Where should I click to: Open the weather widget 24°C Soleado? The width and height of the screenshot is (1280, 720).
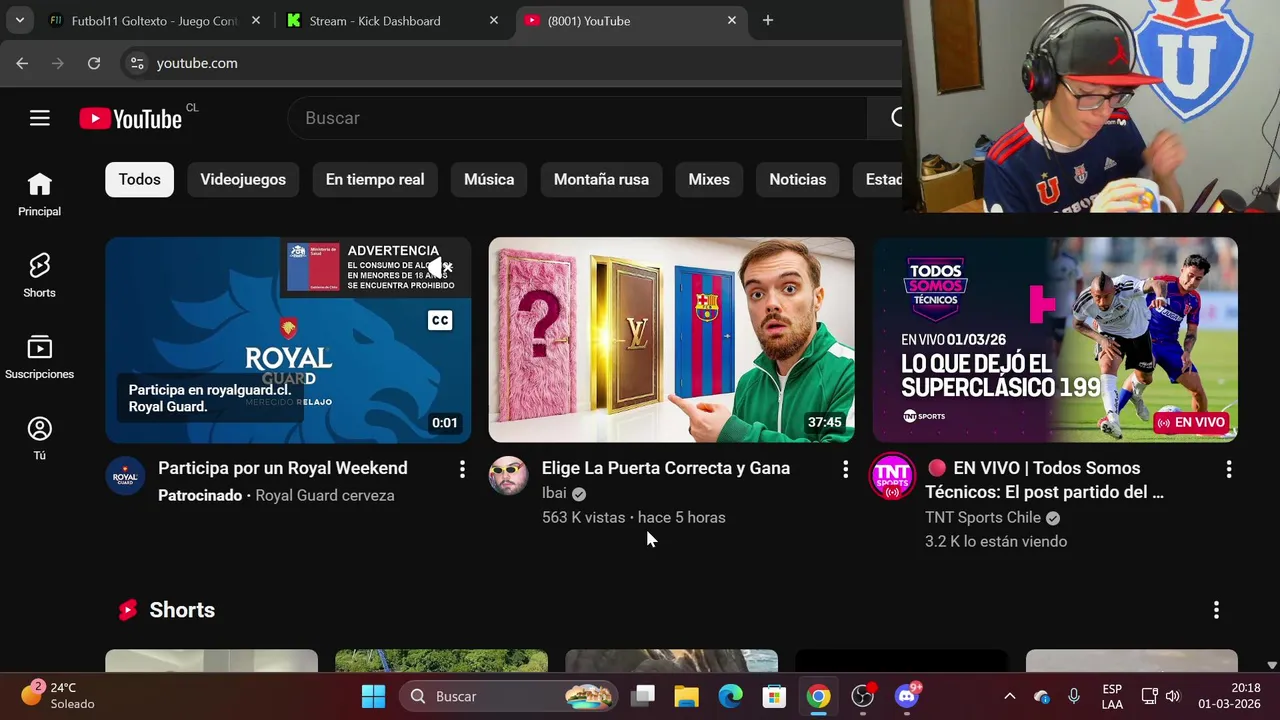tap(58, 696)
